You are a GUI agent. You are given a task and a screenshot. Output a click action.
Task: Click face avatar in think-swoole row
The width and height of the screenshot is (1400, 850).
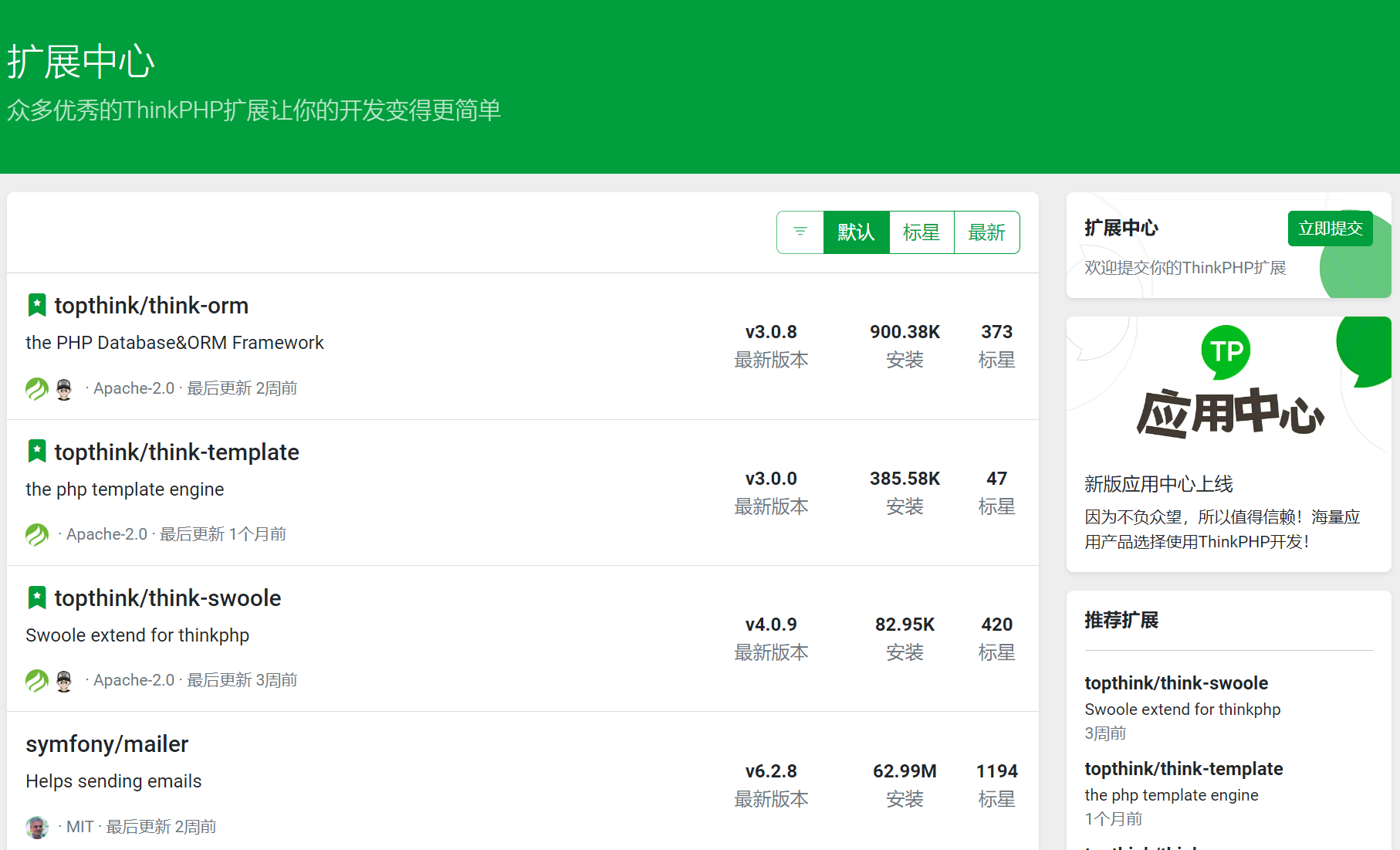pos(64,680)
